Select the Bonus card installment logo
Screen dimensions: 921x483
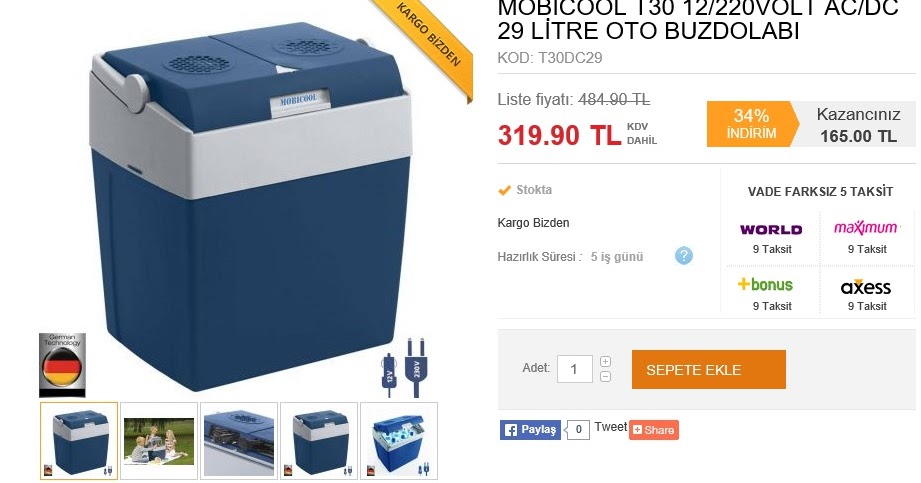click(x=765, y=284)
